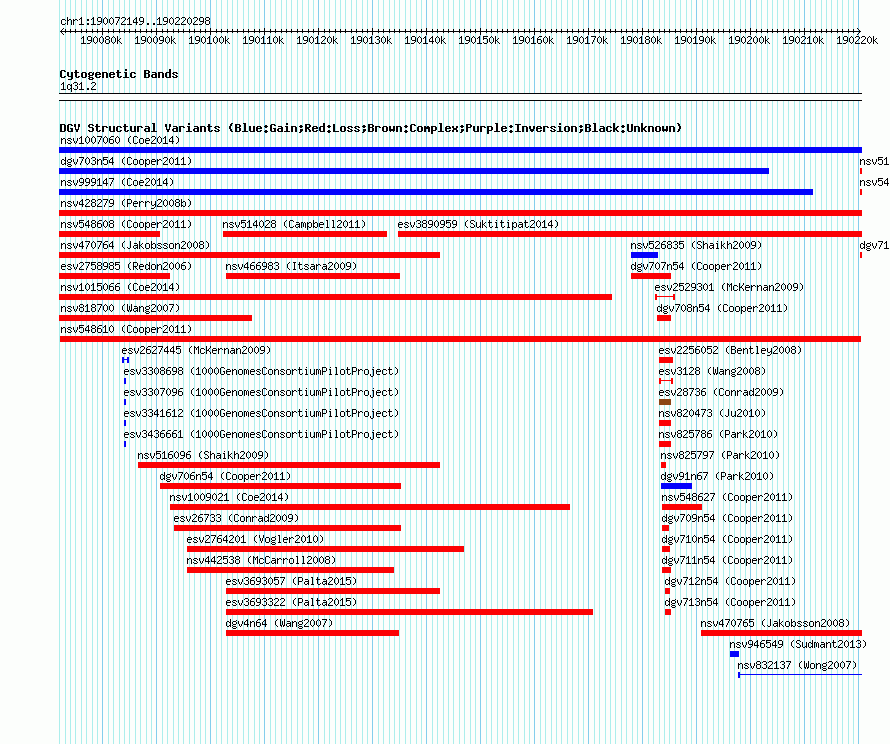
Task: Click nsv526835 (Shaikh2009) label
Action: coord(696,245)
